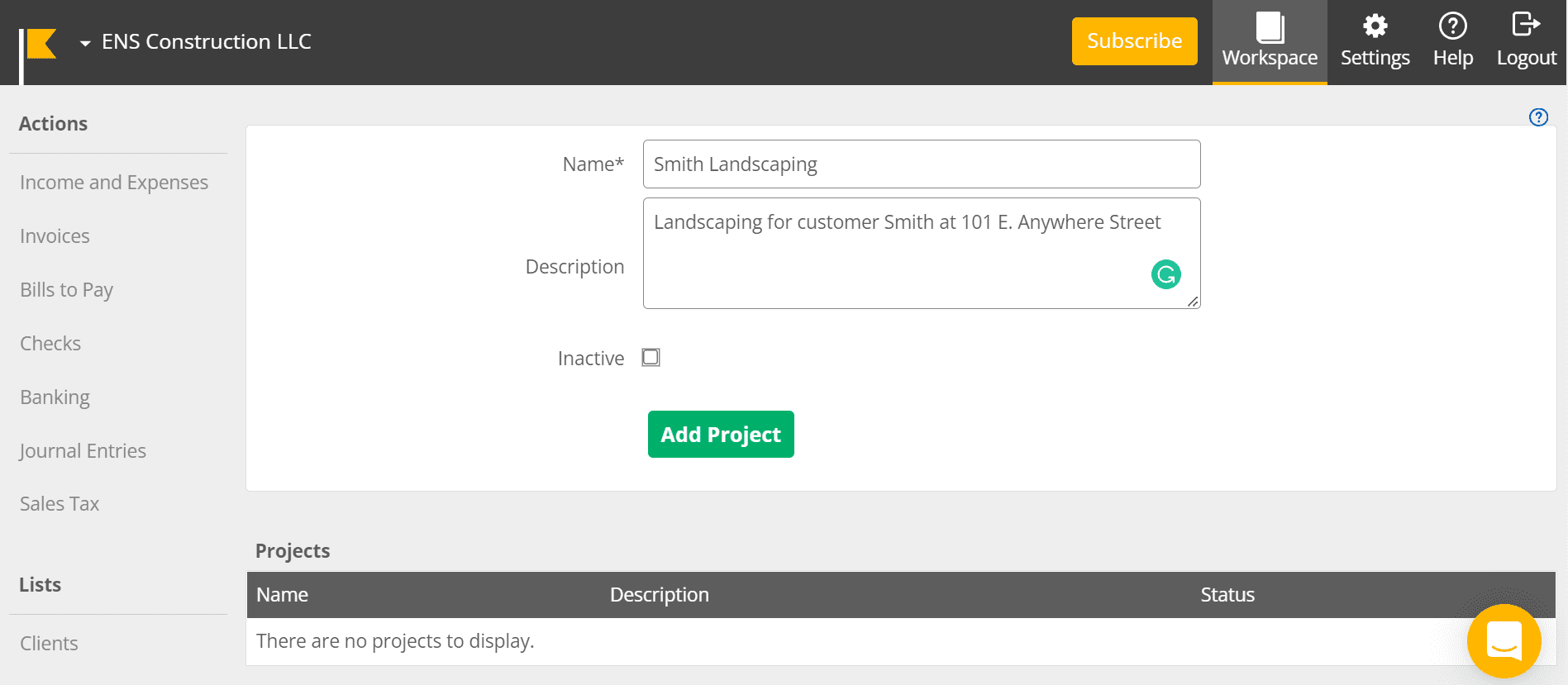The width and height of the screenshot is (1568, 685).
Task: Click the project Name input field
Action: [922, 164]
